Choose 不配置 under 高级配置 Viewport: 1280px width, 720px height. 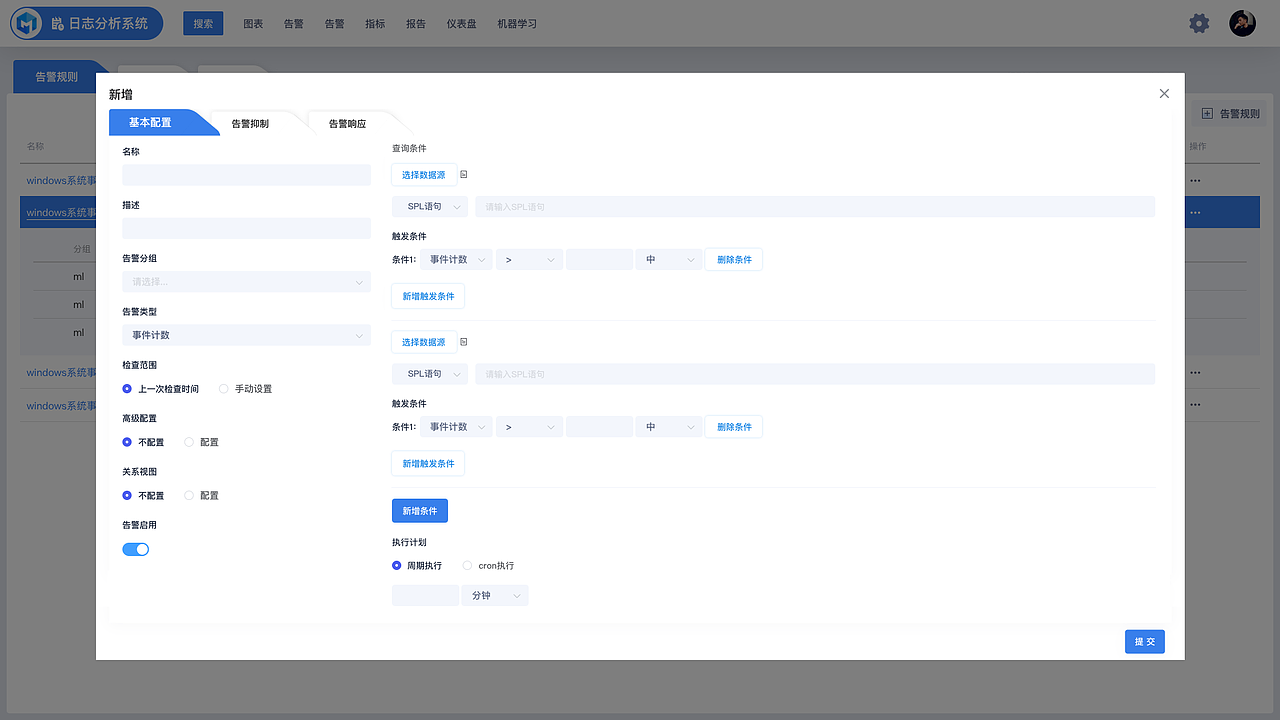click(x=127, y=442)
